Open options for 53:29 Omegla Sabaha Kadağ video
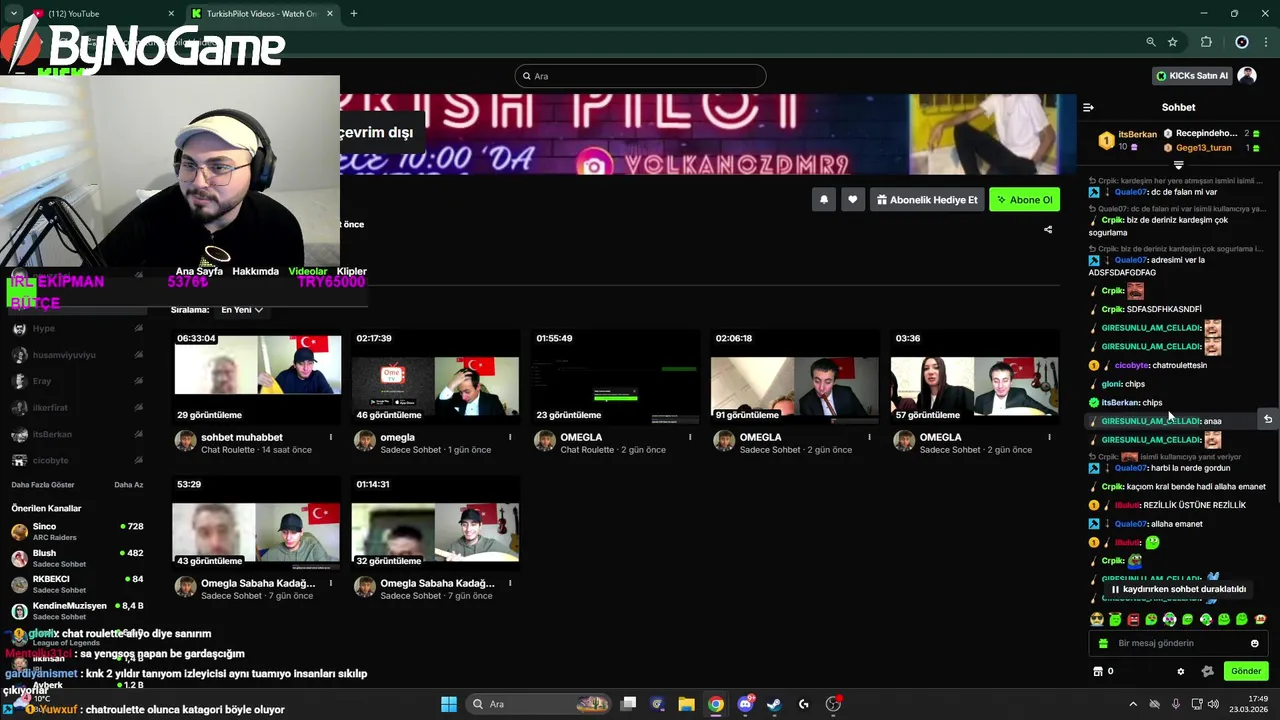1280x720 pixels. click(331, 583)
